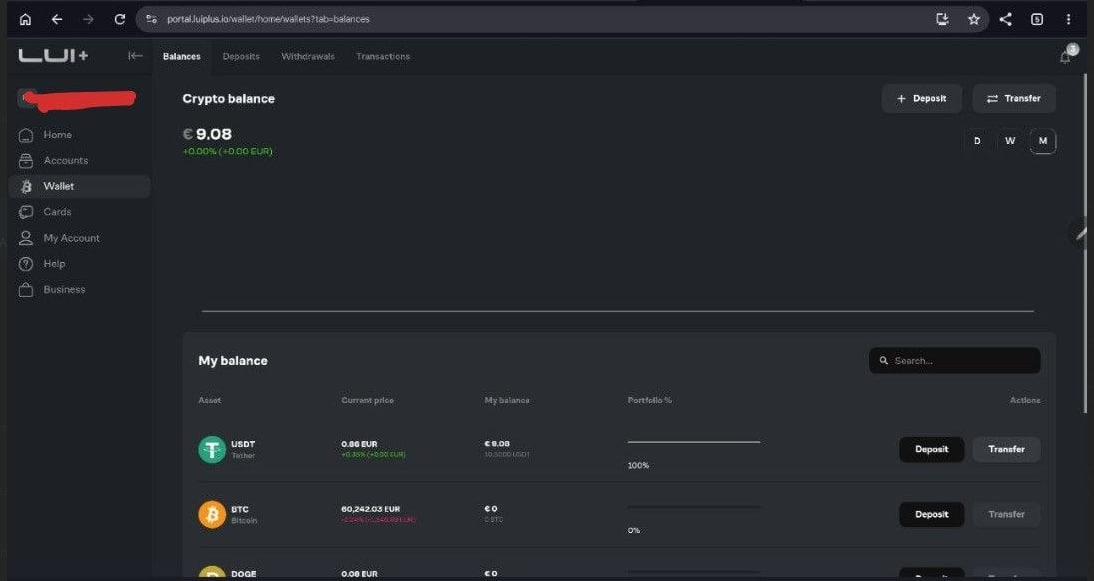The height and width of the screenshot is (581, 1094).
Task: Click the asset search field
Action: point(954,361)
